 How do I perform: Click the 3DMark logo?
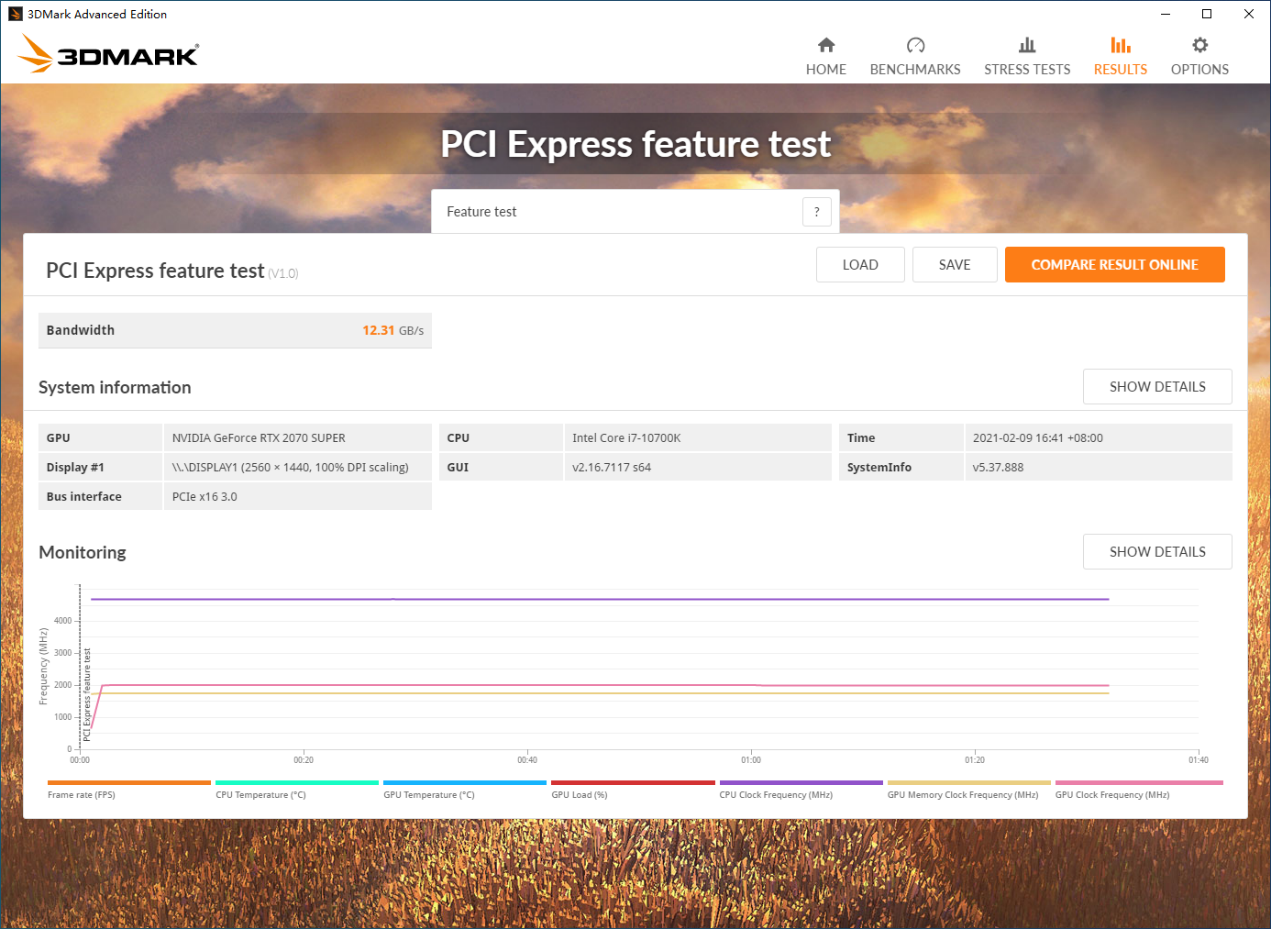coord(108,54)
